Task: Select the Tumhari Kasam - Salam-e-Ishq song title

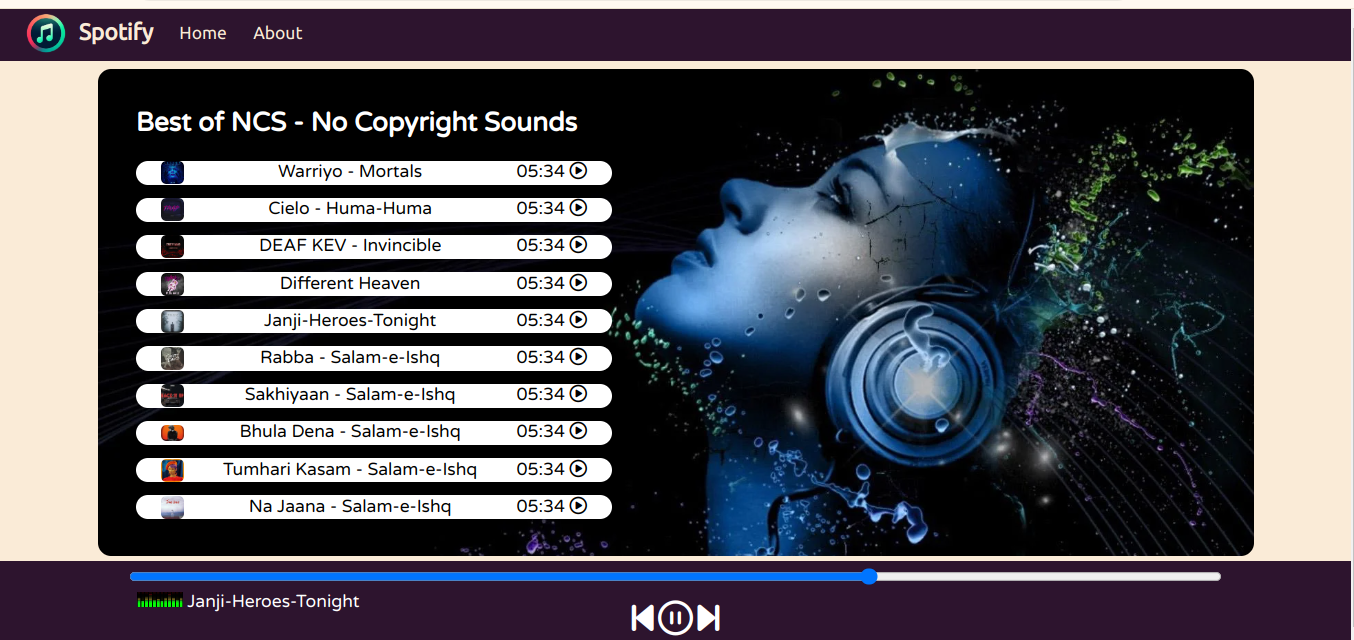Action: point(350,469)
